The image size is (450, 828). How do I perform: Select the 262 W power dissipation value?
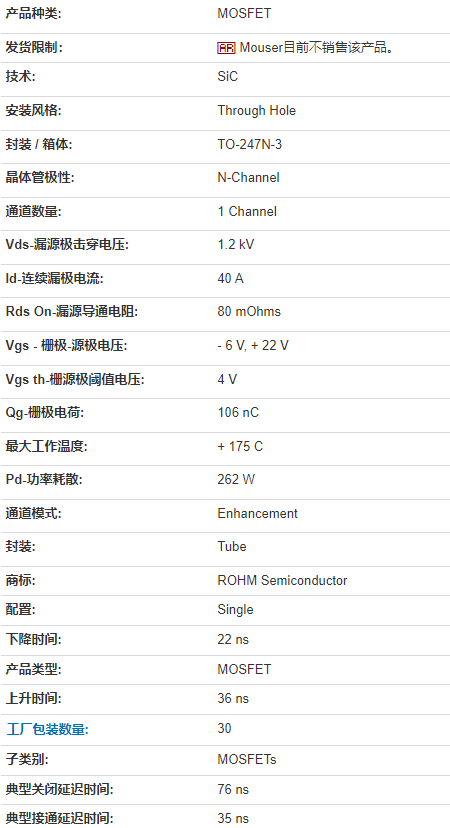click(236, 479)
